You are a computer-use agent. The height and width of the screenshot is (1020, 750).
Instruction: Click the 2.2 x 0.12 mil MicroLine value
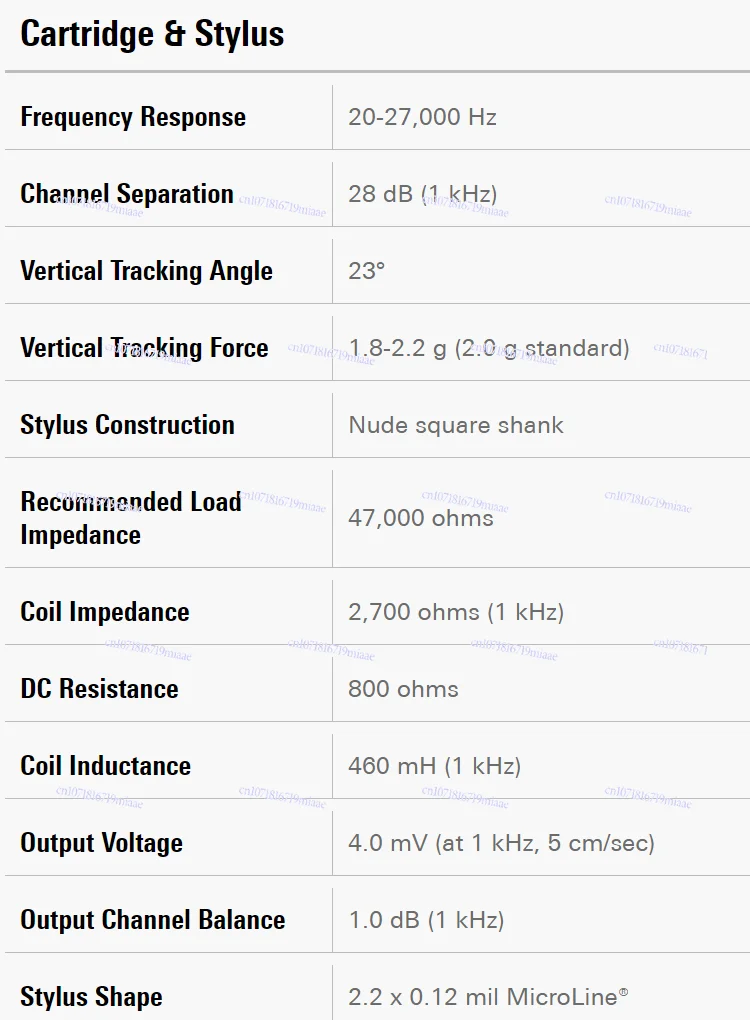click(488, 997)
